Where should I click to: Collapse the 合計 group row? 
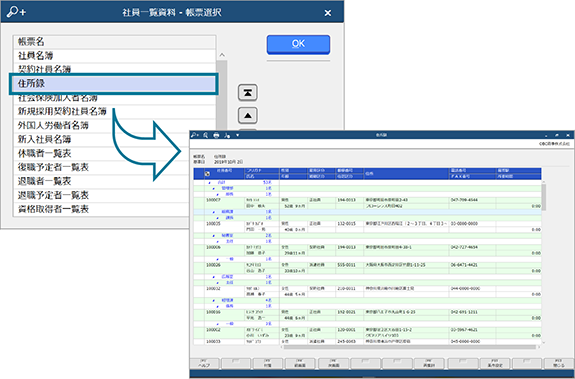pyautogui.click(x=210, y=183)
